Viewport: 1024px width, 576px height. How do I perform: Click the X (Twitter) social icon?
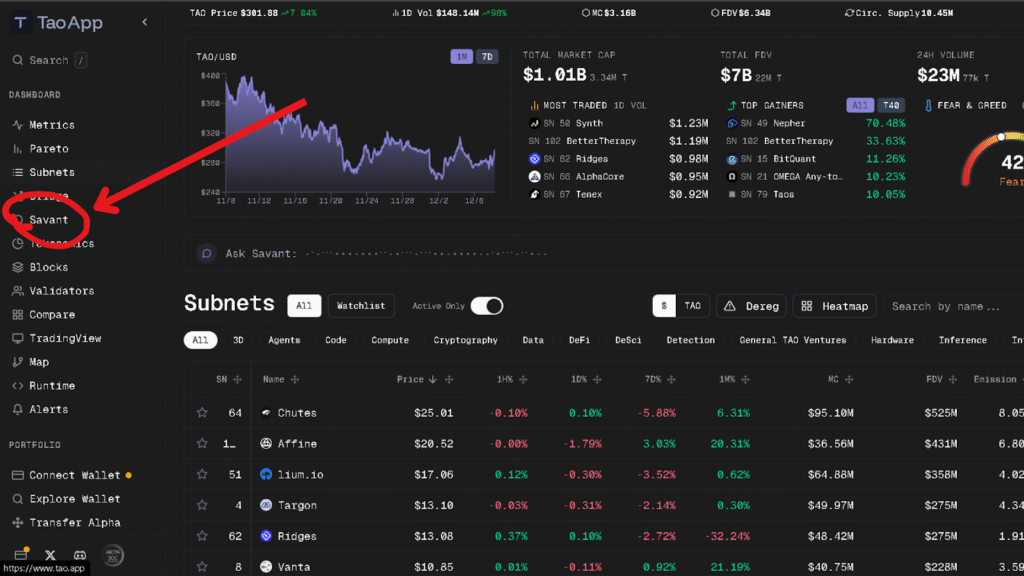(50, 554)
